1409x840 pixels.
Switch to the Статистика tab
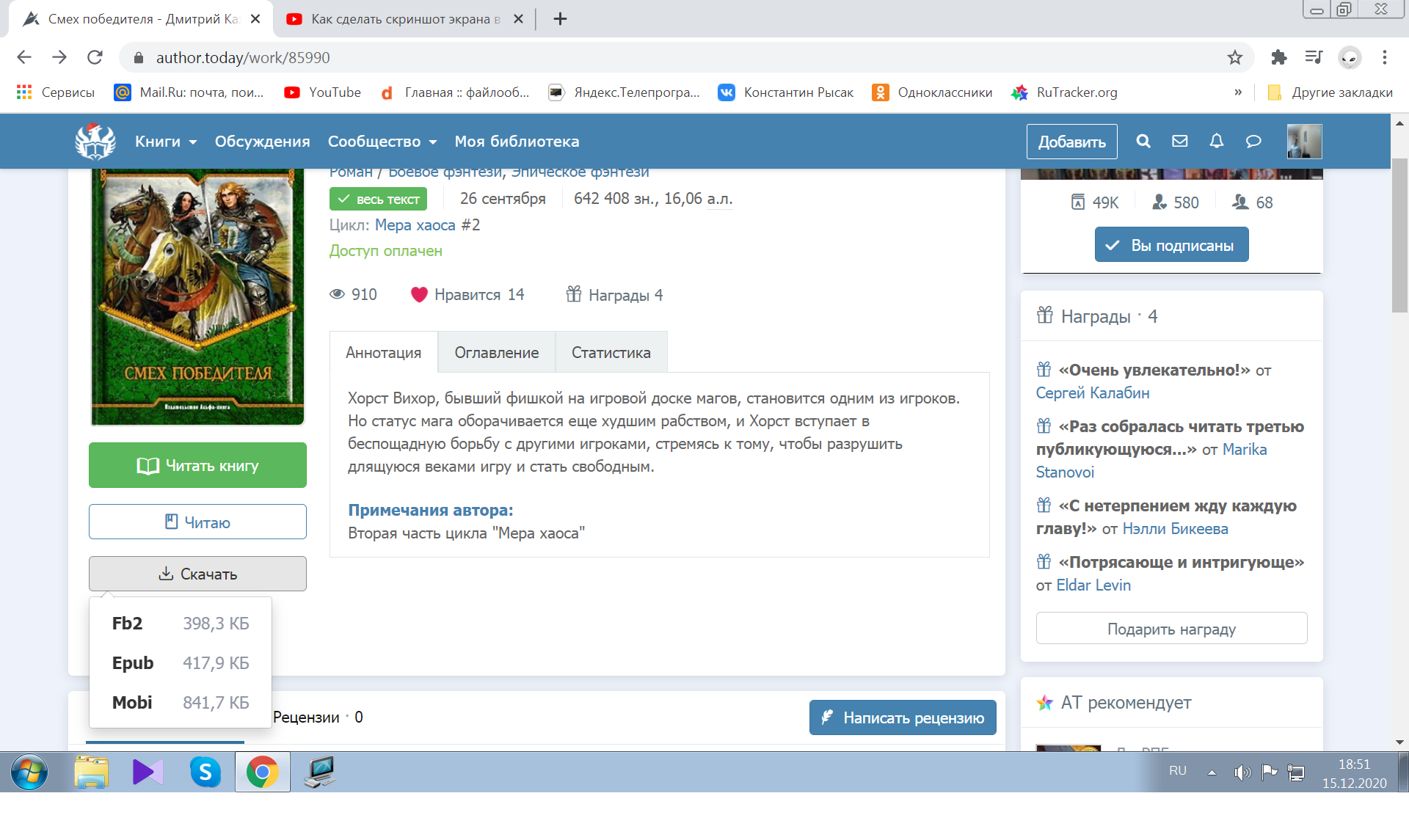pyautogui.click(x=611, y=353)
